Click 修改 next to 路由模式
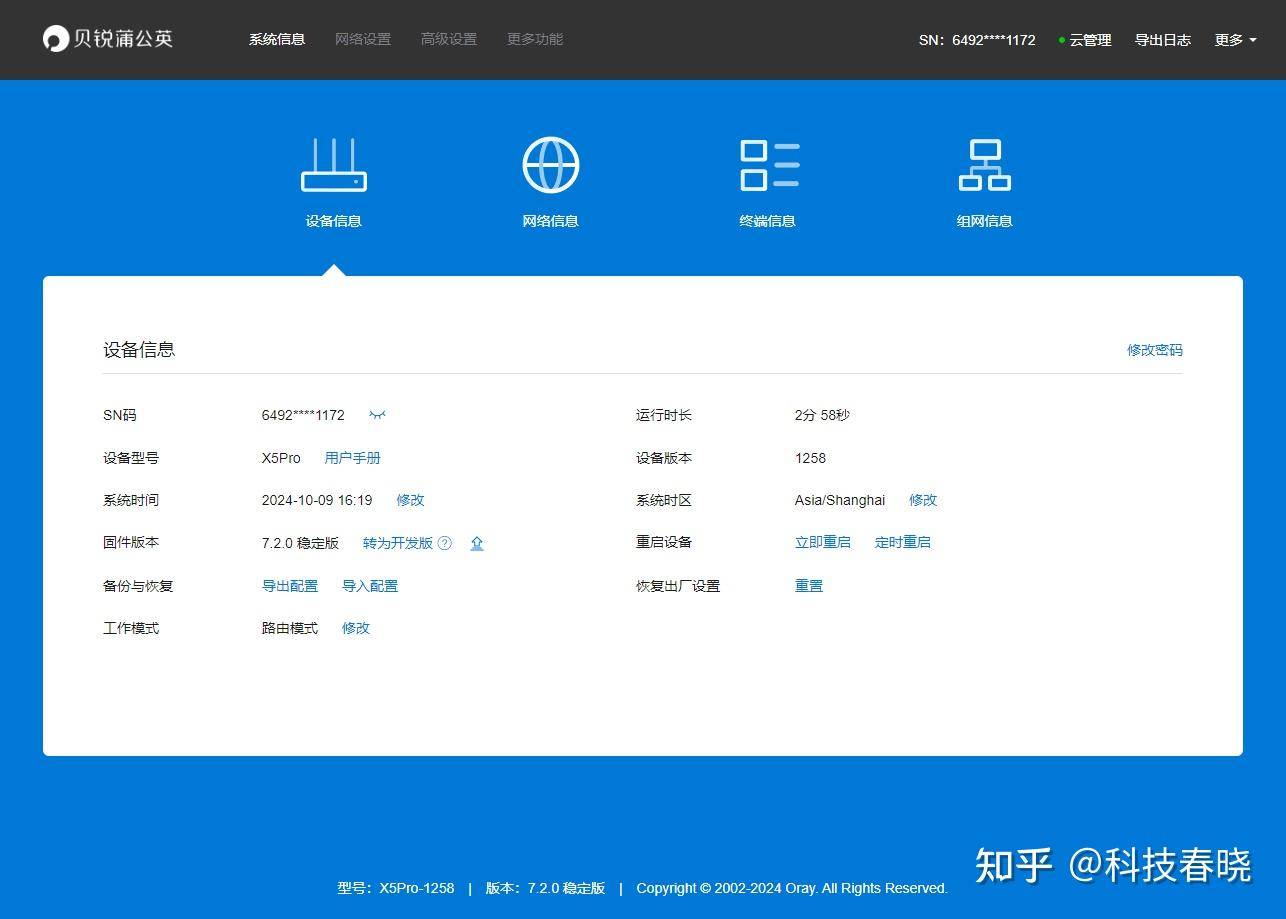1286x919 pixels. coord(356,628)
